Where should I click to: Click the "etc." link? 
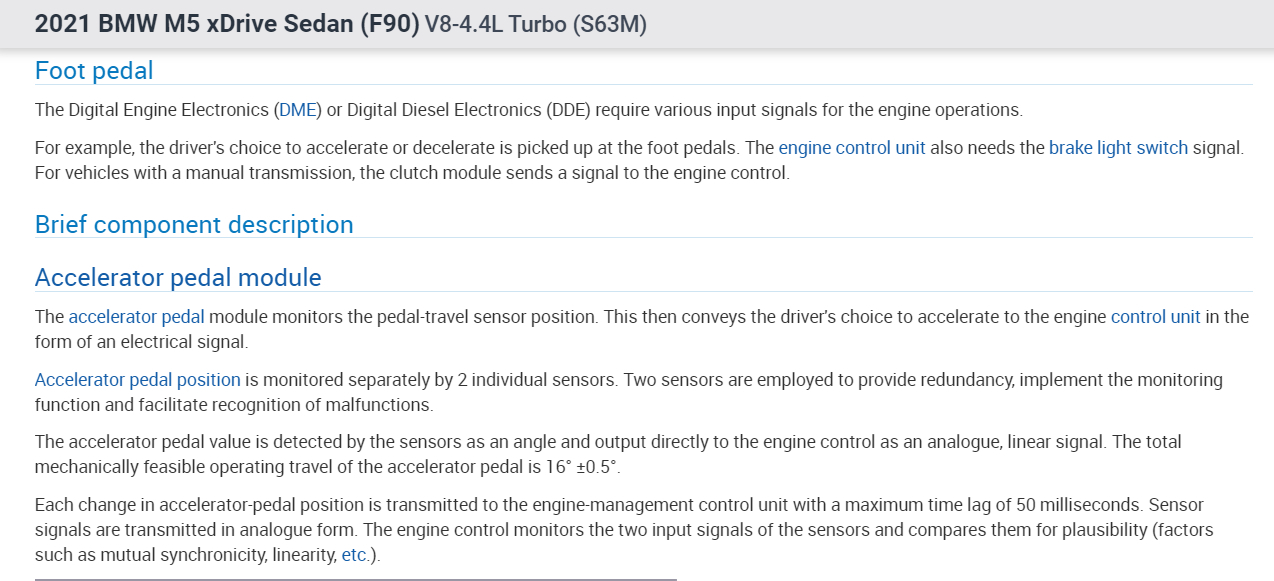[x=355, y=554]
